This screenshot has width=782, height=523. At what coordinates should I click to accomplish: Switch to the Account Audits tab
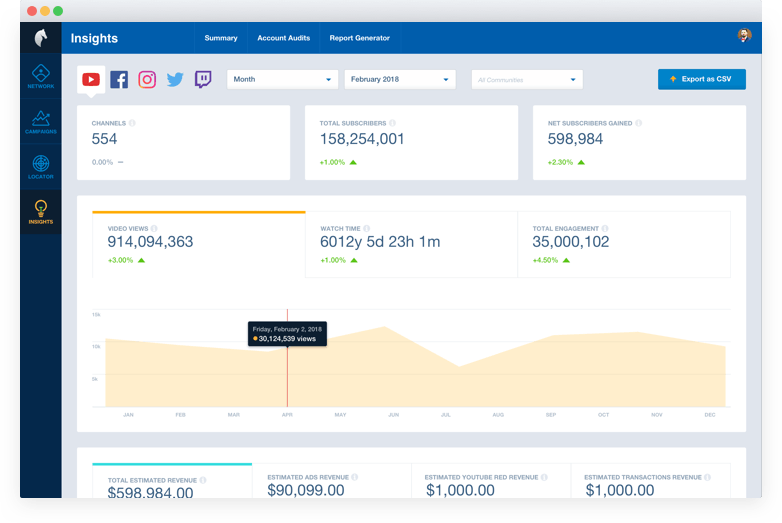click(x=283, y=38)
